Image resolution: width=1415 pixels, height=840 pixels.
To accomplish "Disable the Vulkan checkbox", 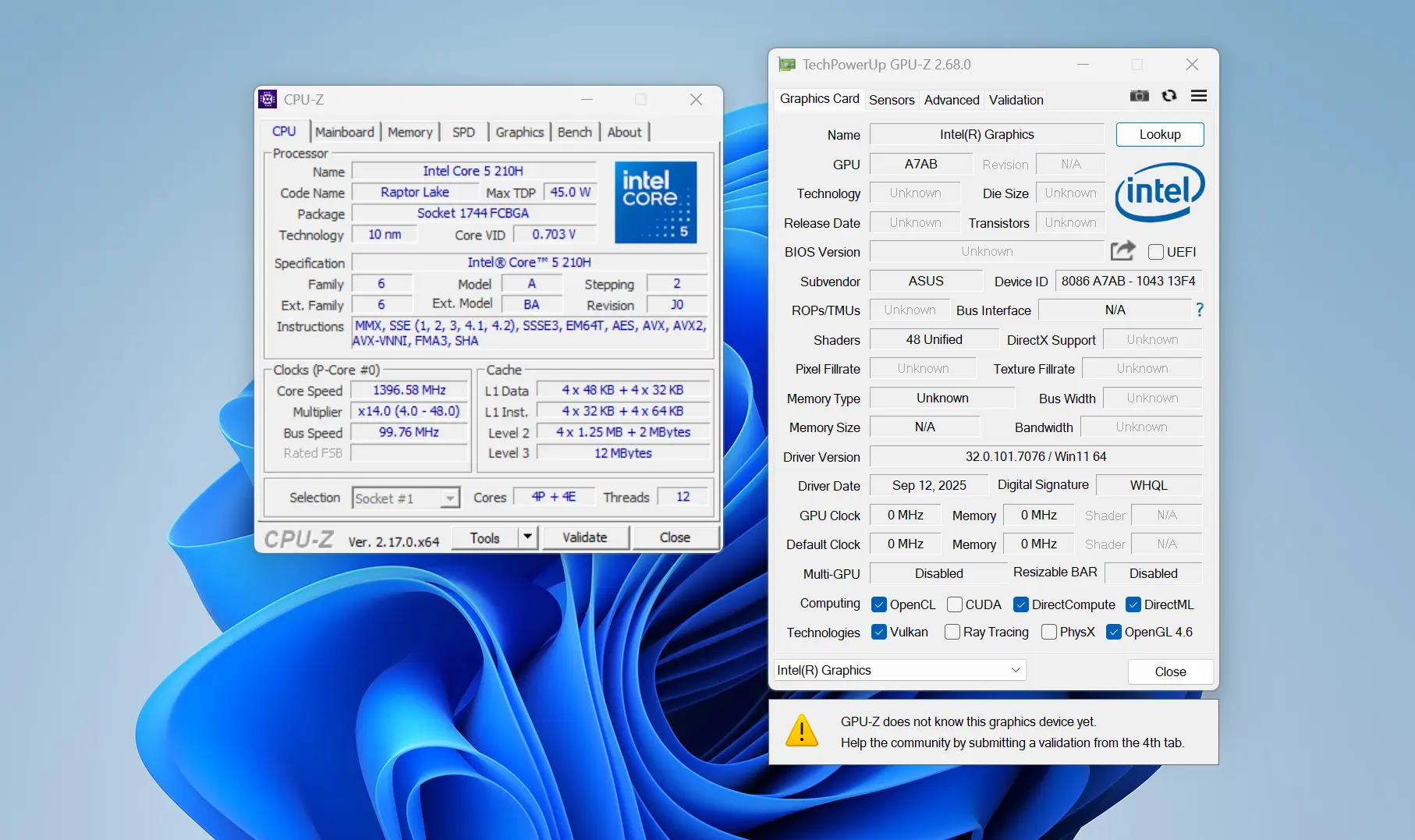I will pos(881,632).
